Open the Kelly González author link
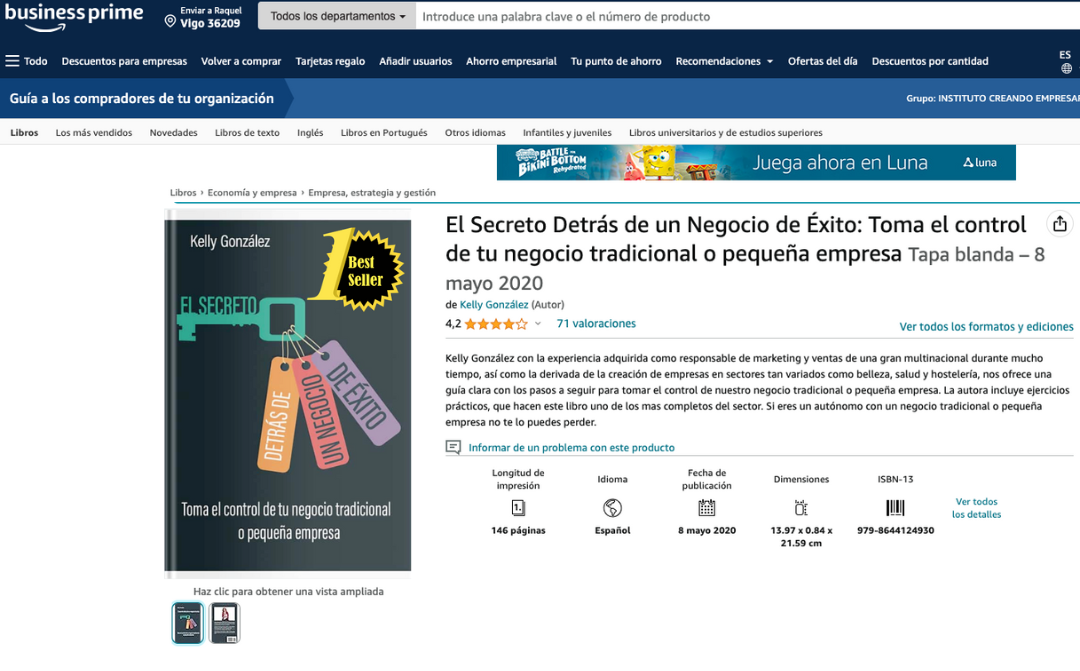The width and height of the screenshot is (1080, 671). (494, 304)
